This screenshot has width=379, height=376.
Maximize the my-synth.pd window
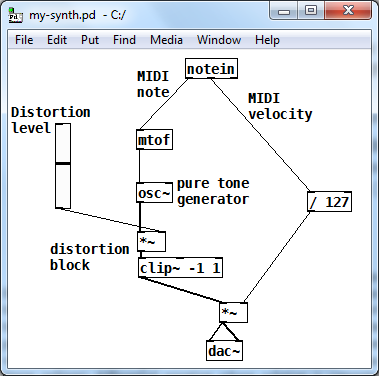311,11
